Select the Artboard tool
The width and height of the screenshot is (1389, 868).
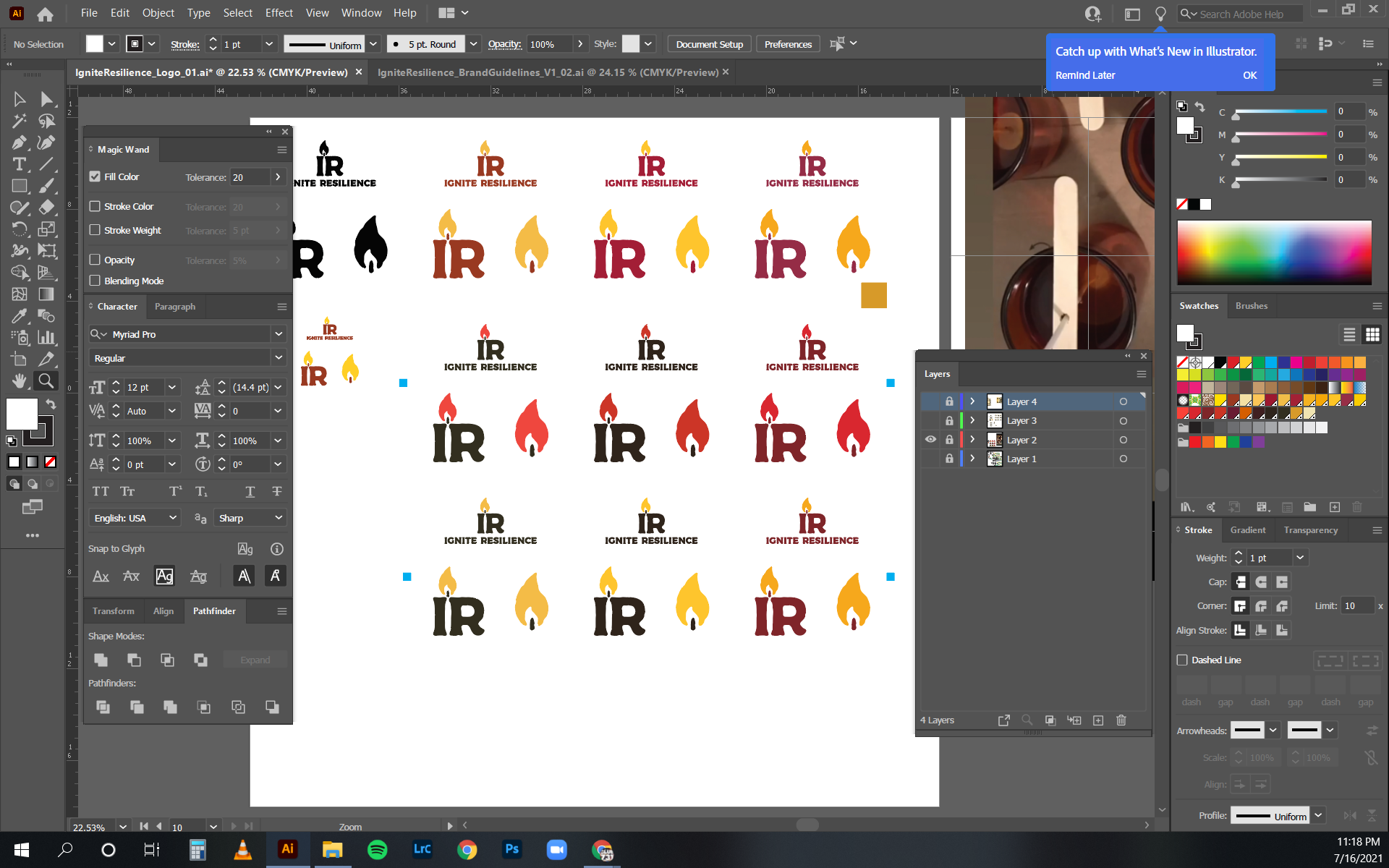tap(20, 359)
